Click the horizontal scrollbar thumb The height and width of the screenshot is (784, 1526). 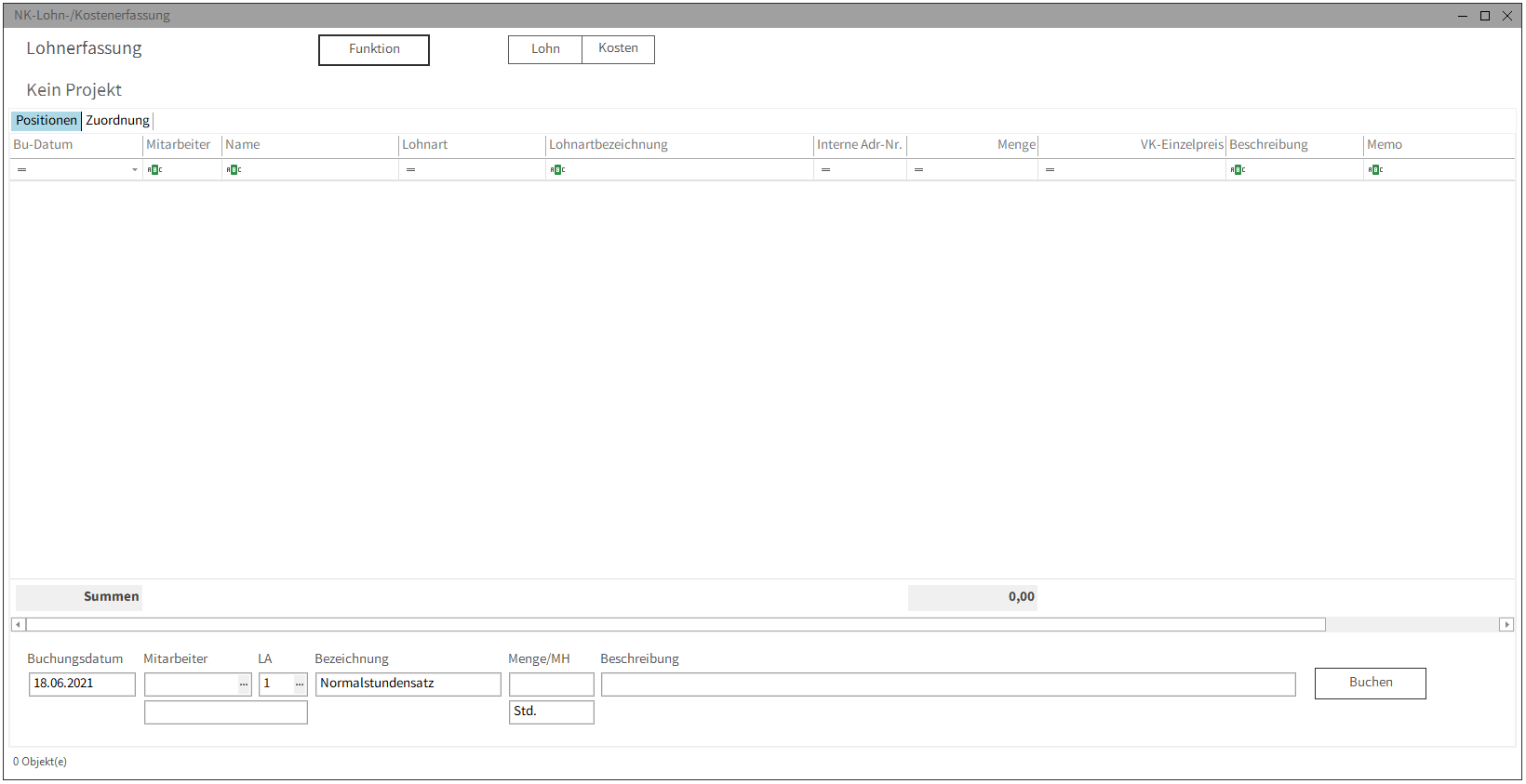click(x=676, y=625)
